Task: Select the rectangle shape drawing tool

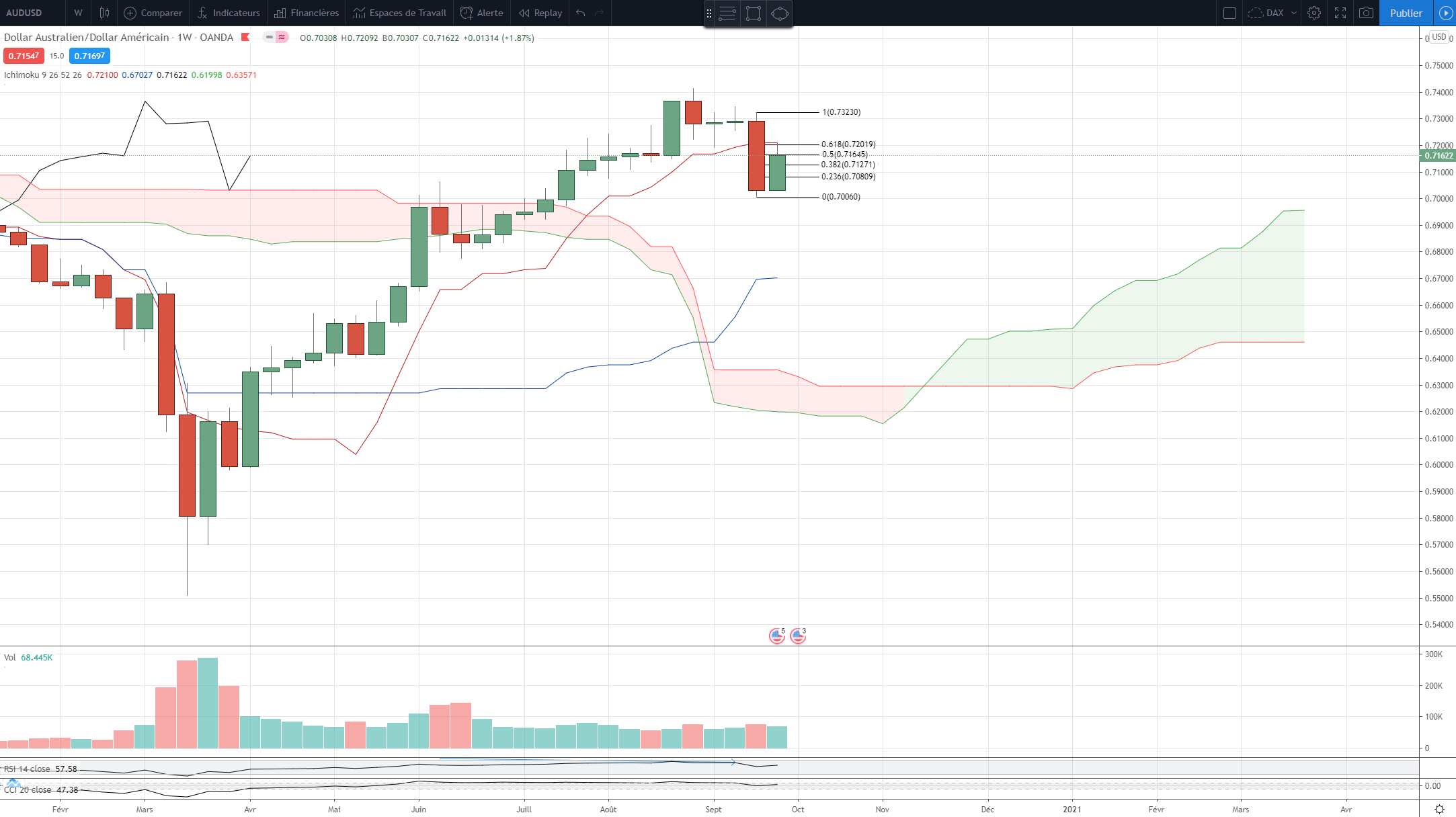Action: [x=754, y=13]
